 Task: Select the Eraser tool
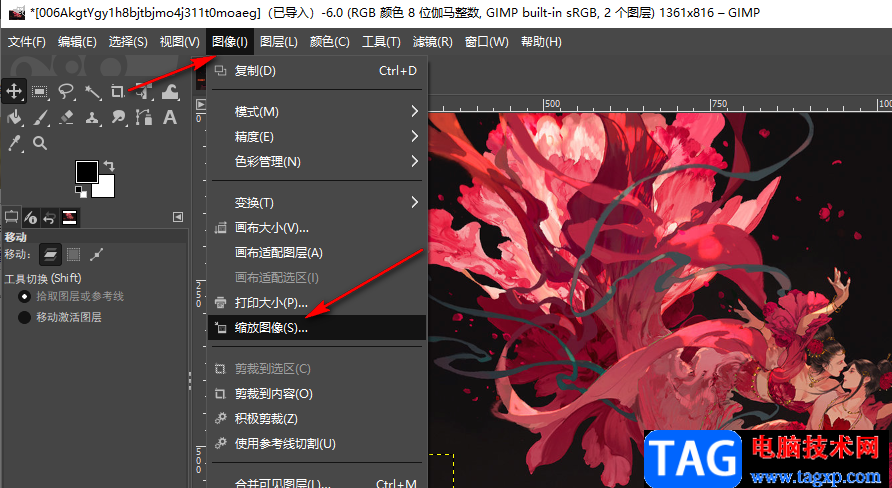(67, 117)
